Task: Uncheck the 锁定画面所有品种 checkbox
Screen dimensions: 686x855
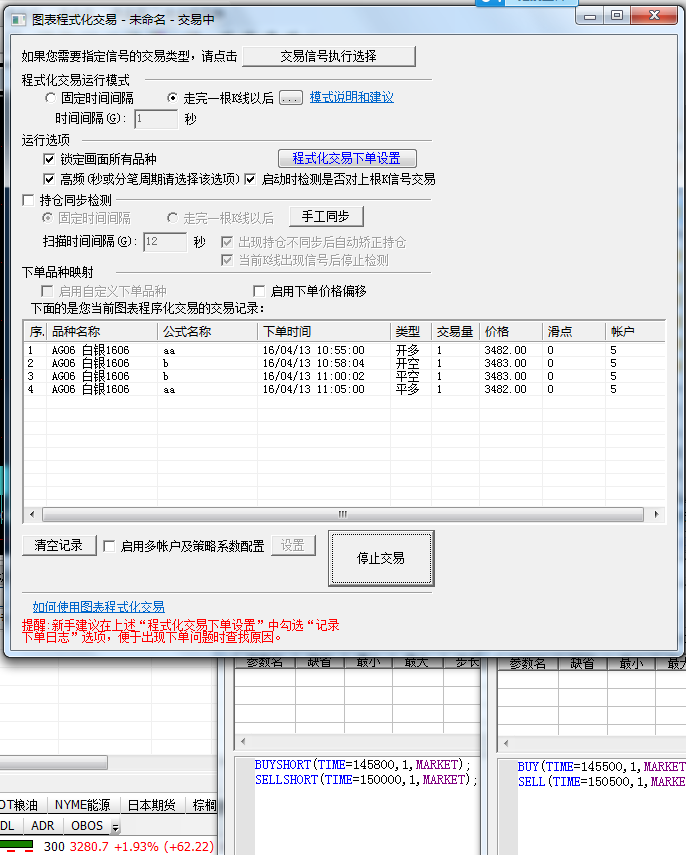Action: pyautogui.click(x=49, y=159)
